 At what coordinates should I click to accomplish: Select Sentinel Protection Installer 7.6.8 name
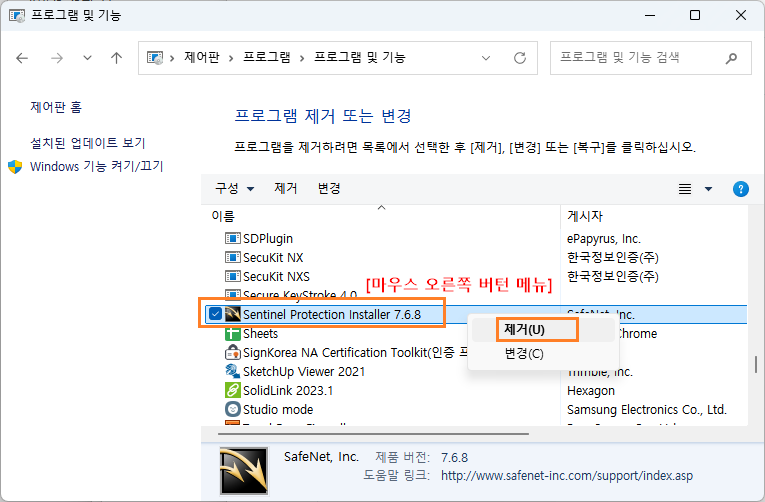click(x=332, y=315)
